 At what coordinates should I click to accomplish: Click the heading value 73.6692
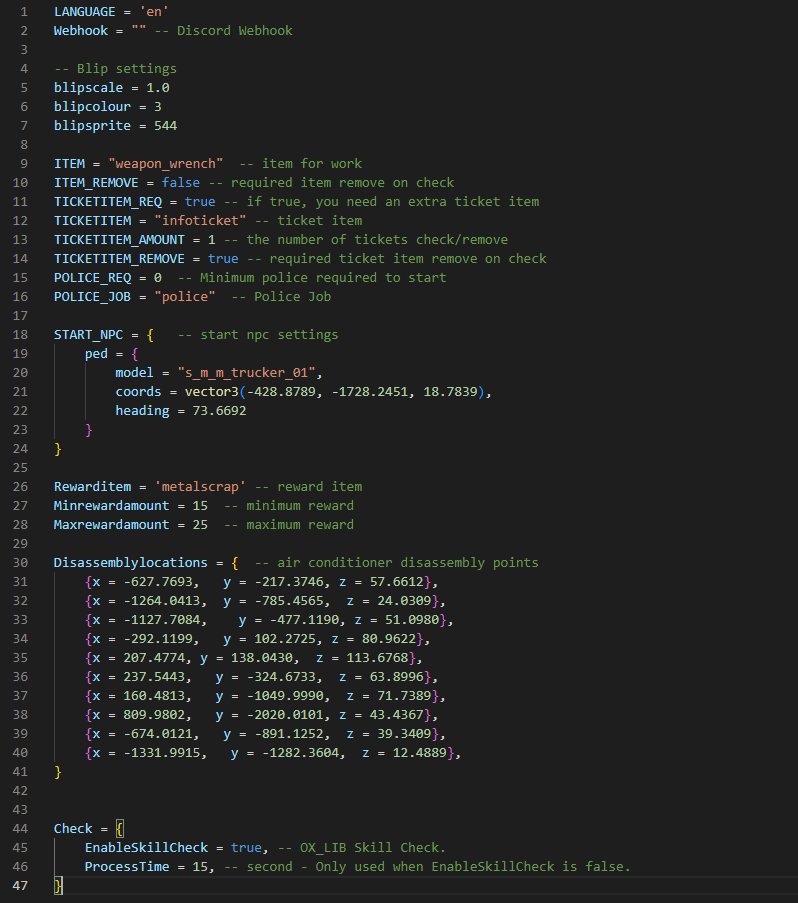[219, 411]
